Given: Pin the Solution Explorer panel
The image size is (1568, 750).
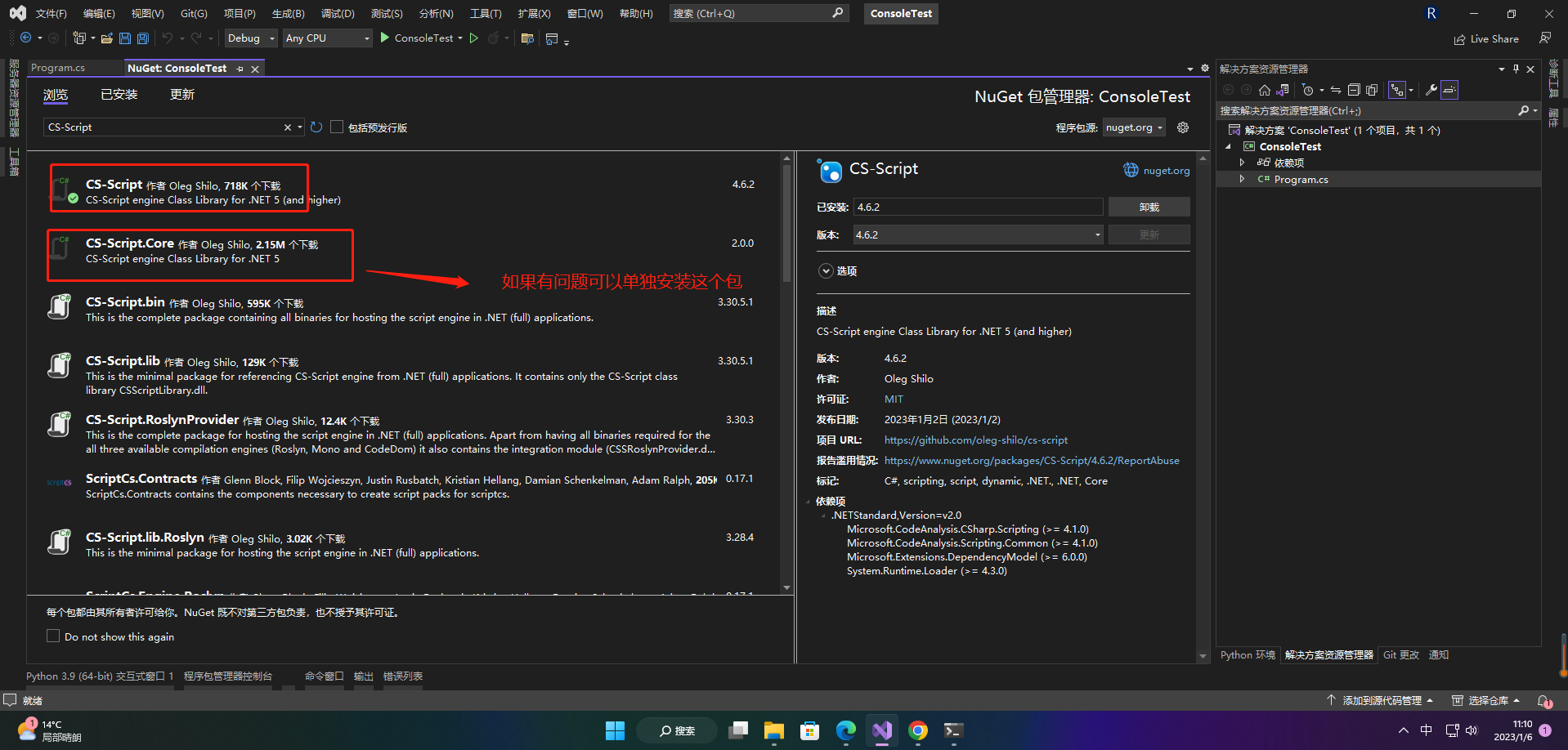Looking at the screenshot, I should point(1516,69).
